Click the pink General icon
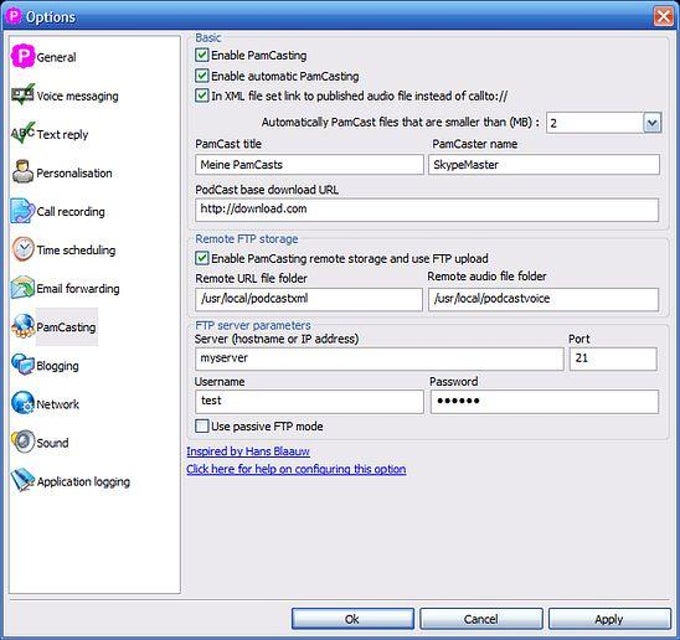 (x=23, y=56)
